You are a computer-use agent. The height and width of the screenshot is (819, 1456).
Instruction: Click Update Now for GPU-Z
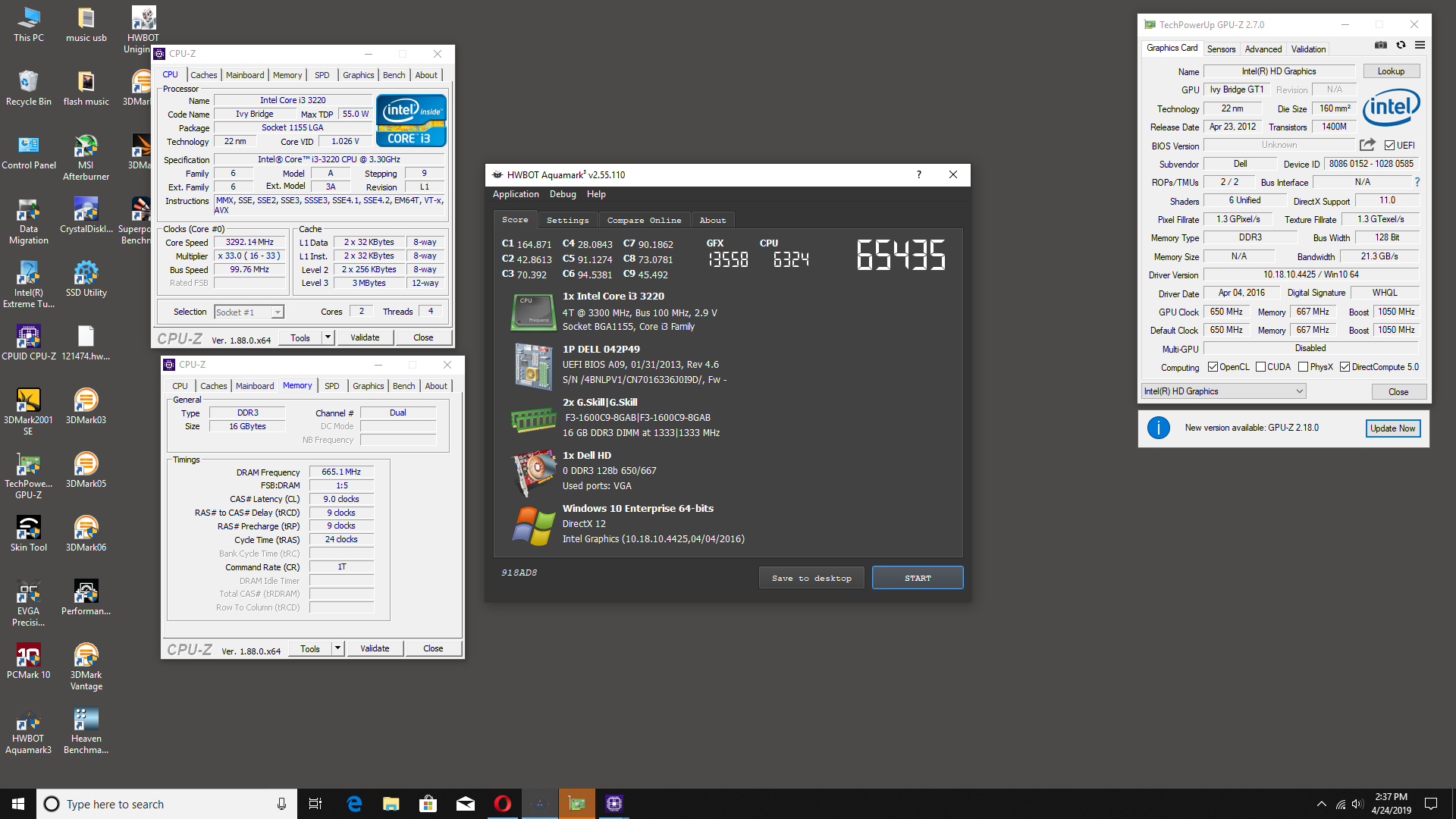1392,428
